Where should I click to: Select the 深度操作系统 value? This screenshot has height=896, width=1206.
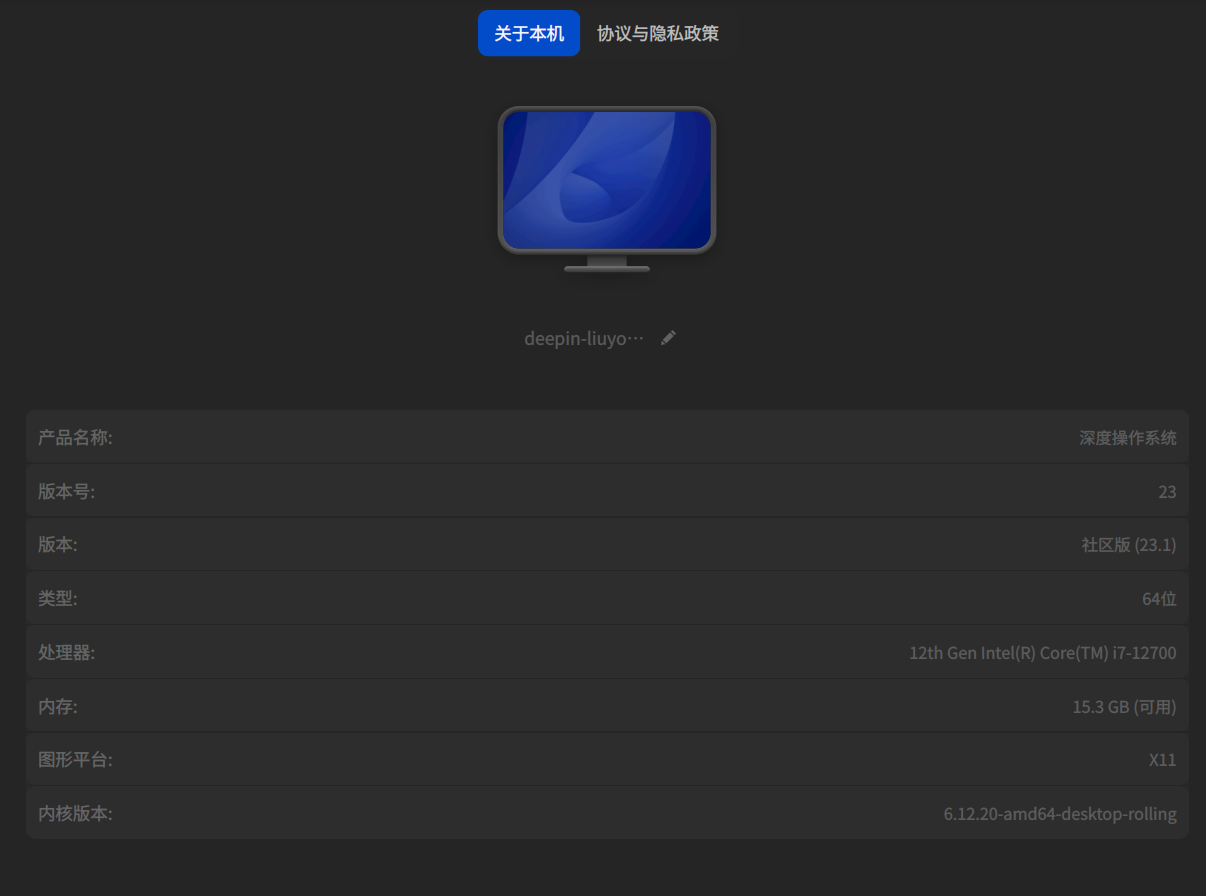pos(1127,438)
